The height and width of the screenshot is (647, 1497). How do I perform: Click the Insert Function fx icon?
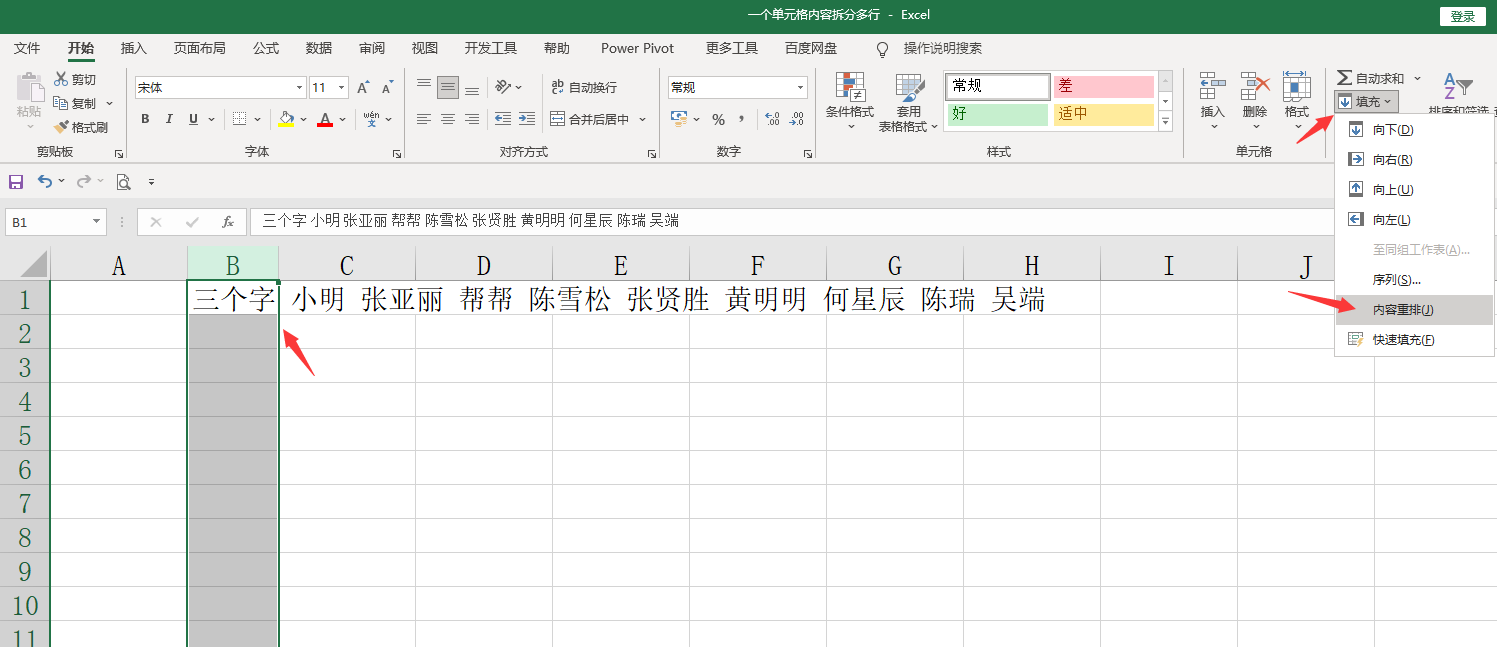click(x=228, y=222)
